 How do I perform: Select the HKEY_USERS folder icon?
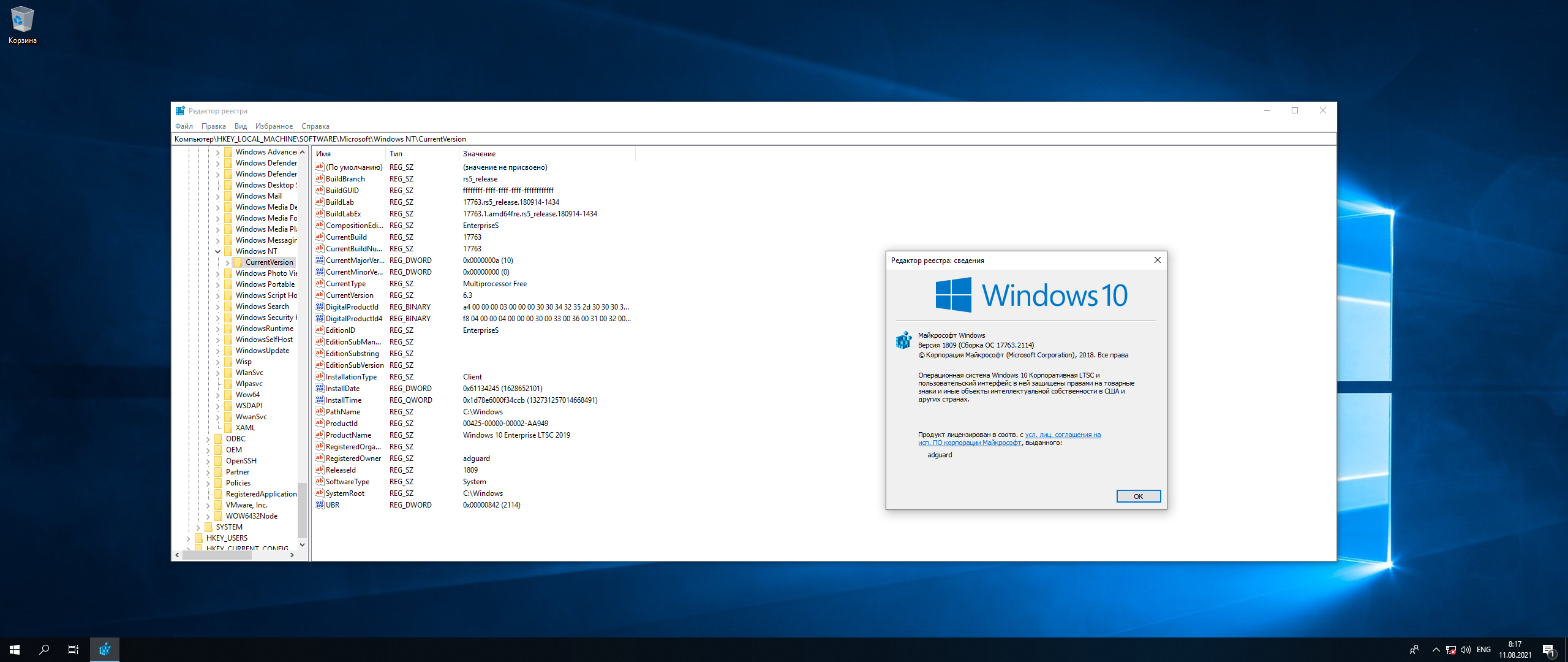198,538
